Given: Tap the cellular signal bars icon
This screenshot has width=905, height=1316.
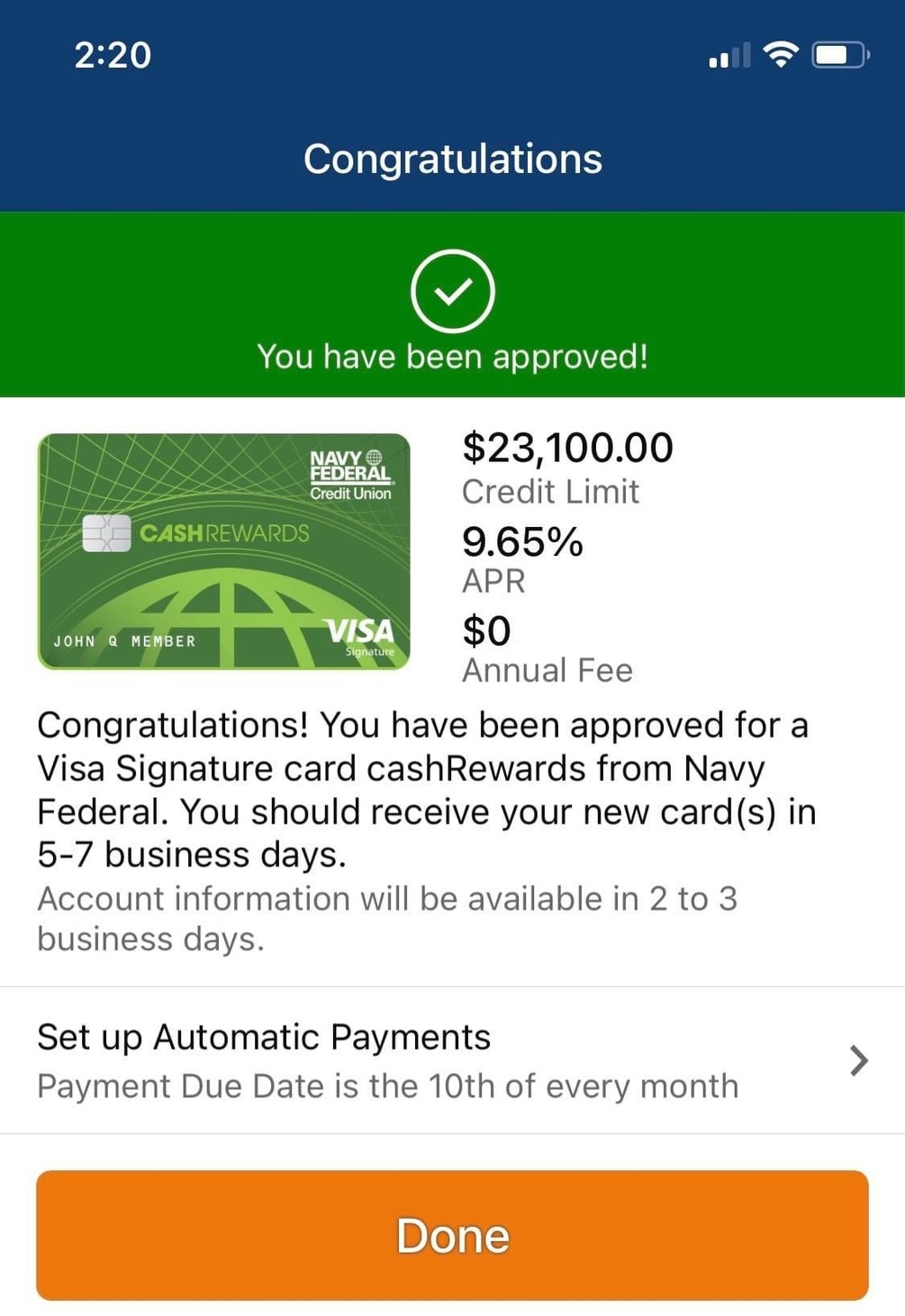Looking at the screenshot, I should click(729, 57).
